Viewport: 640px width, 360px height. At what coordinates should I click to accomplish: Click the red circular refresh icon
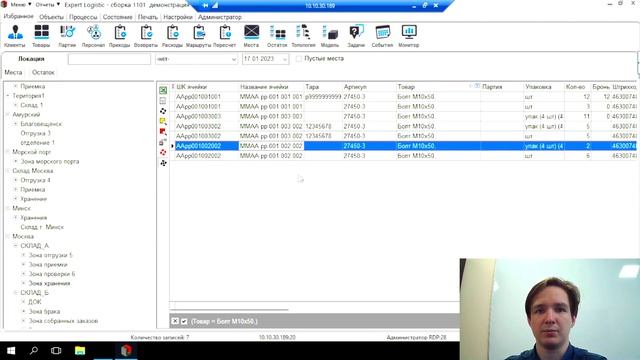(163, 152)
